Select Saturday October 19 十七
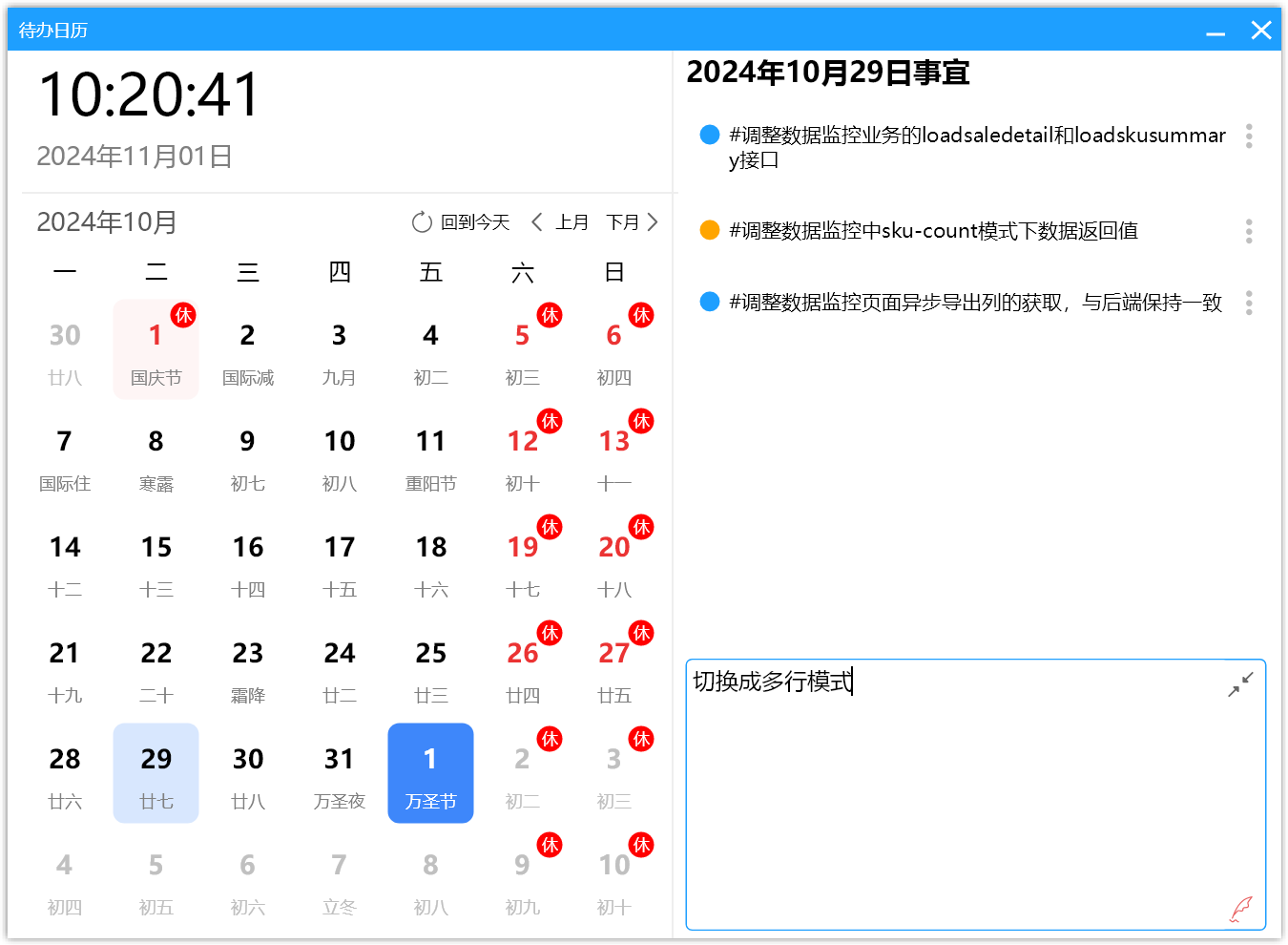1288x945 pixels. (x=523, y=561)
